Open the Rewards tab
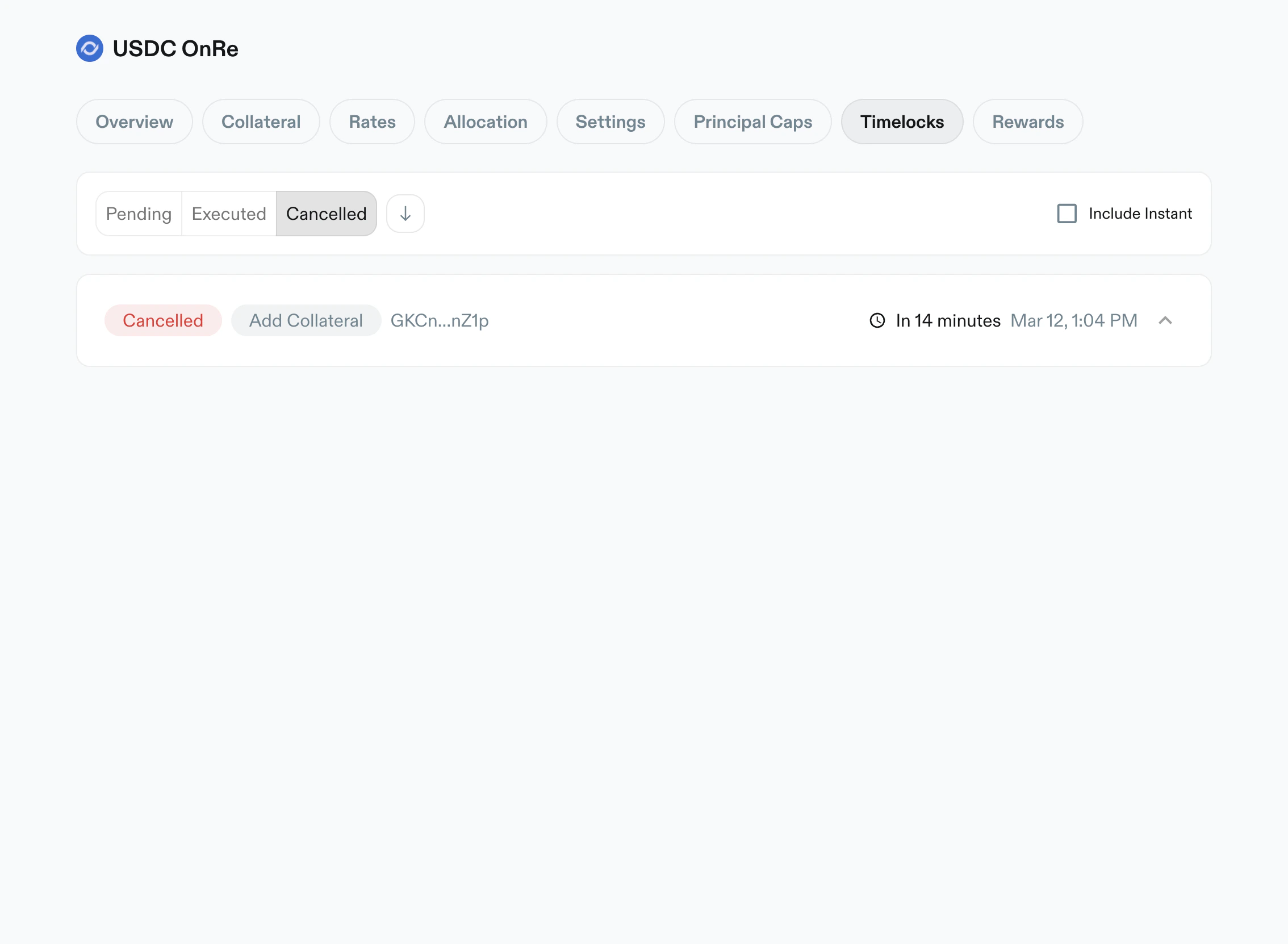This screenshot has width=1288, height=944. pyautogui.click(x=1027, y=122)
